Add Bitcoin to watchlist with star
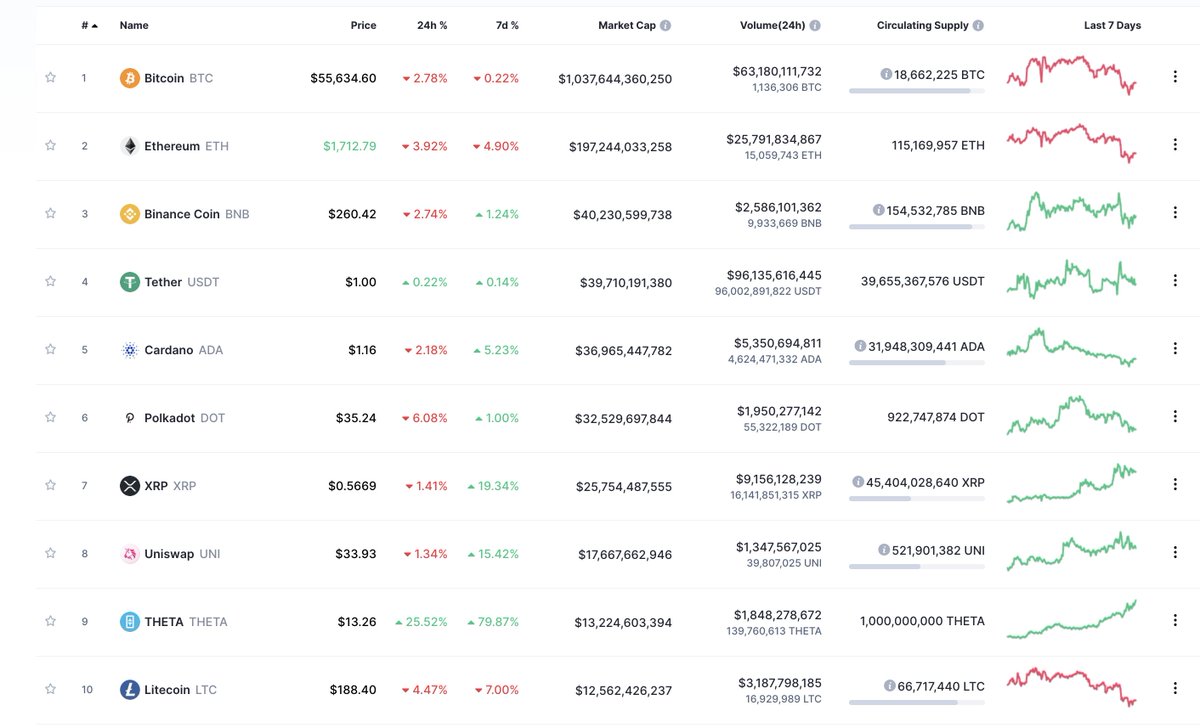This screenshot has width=1200, height=728. coord(50,77)
